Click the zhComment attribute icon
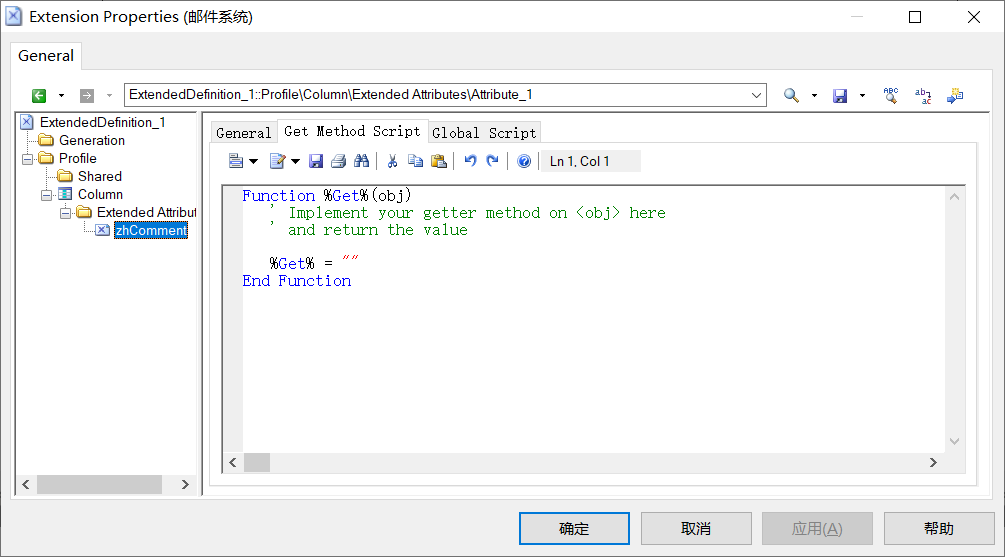This screenshot has width=1005, height=557. [x=103, y=230]
